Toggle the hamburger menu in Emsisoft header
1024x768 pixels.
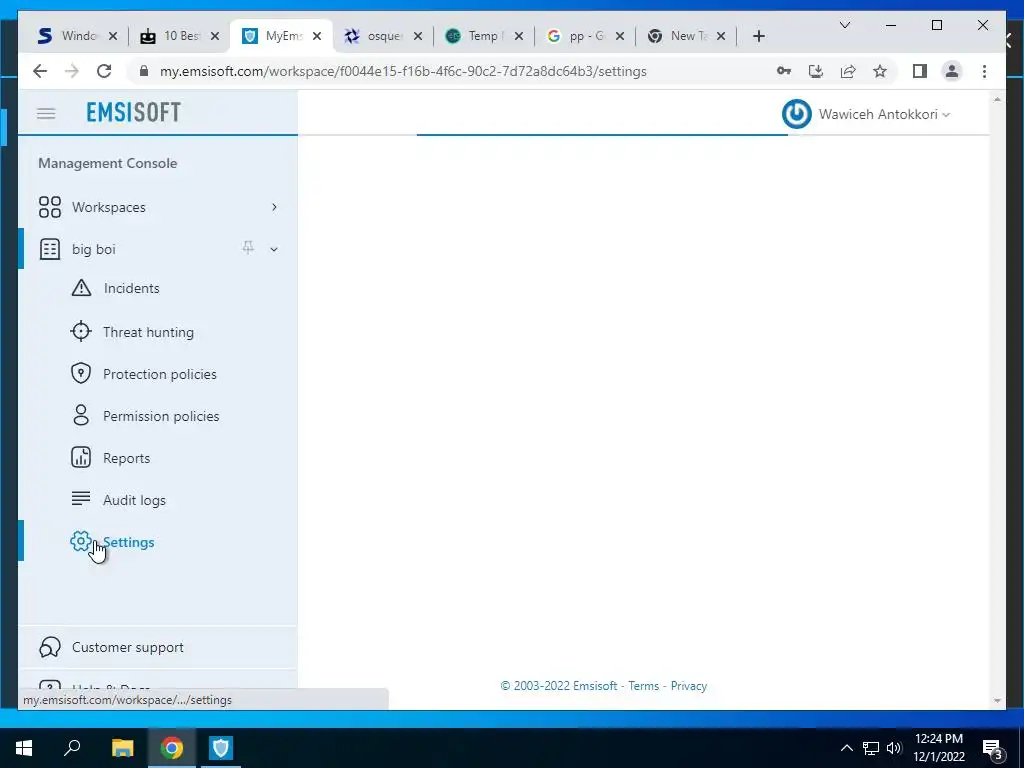coord(46,114)
